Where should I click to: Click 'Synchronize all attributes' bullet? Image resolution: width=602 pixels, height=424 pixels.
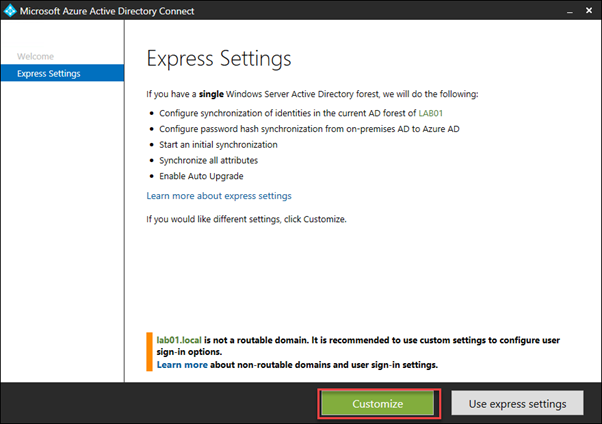208,160
